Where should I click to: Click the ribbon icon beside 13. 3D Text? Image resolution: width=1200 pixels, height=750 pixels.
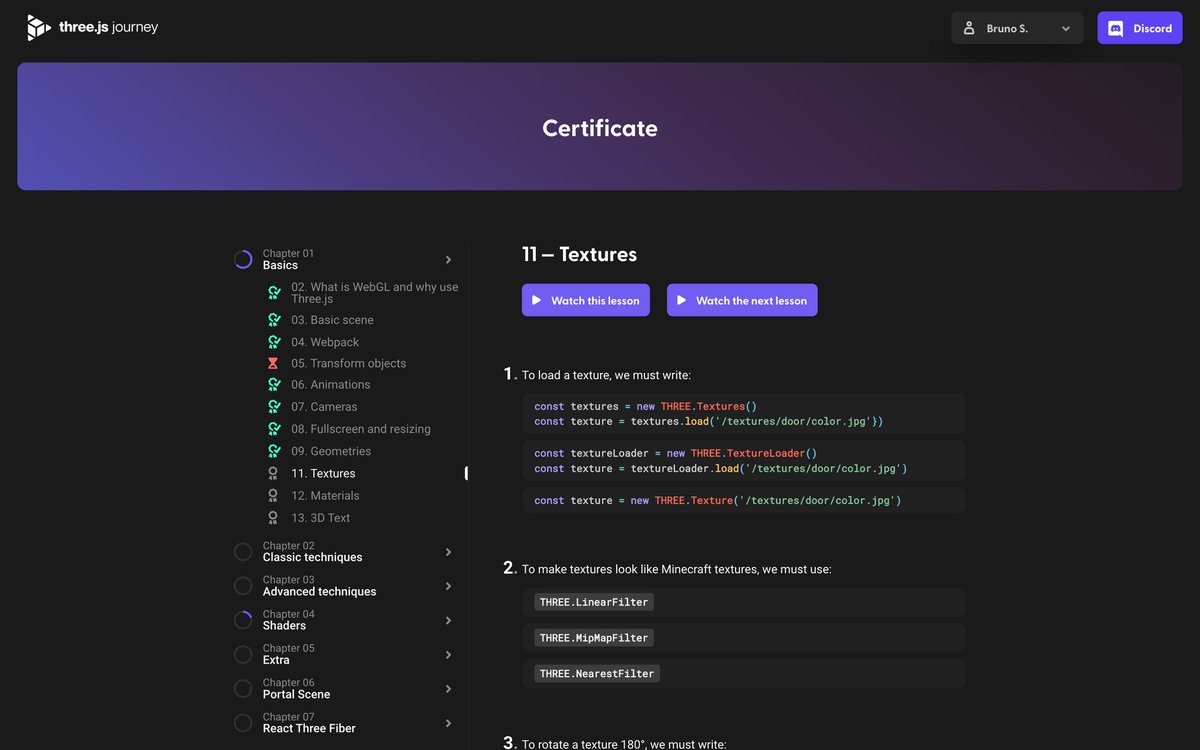[273, 518]
